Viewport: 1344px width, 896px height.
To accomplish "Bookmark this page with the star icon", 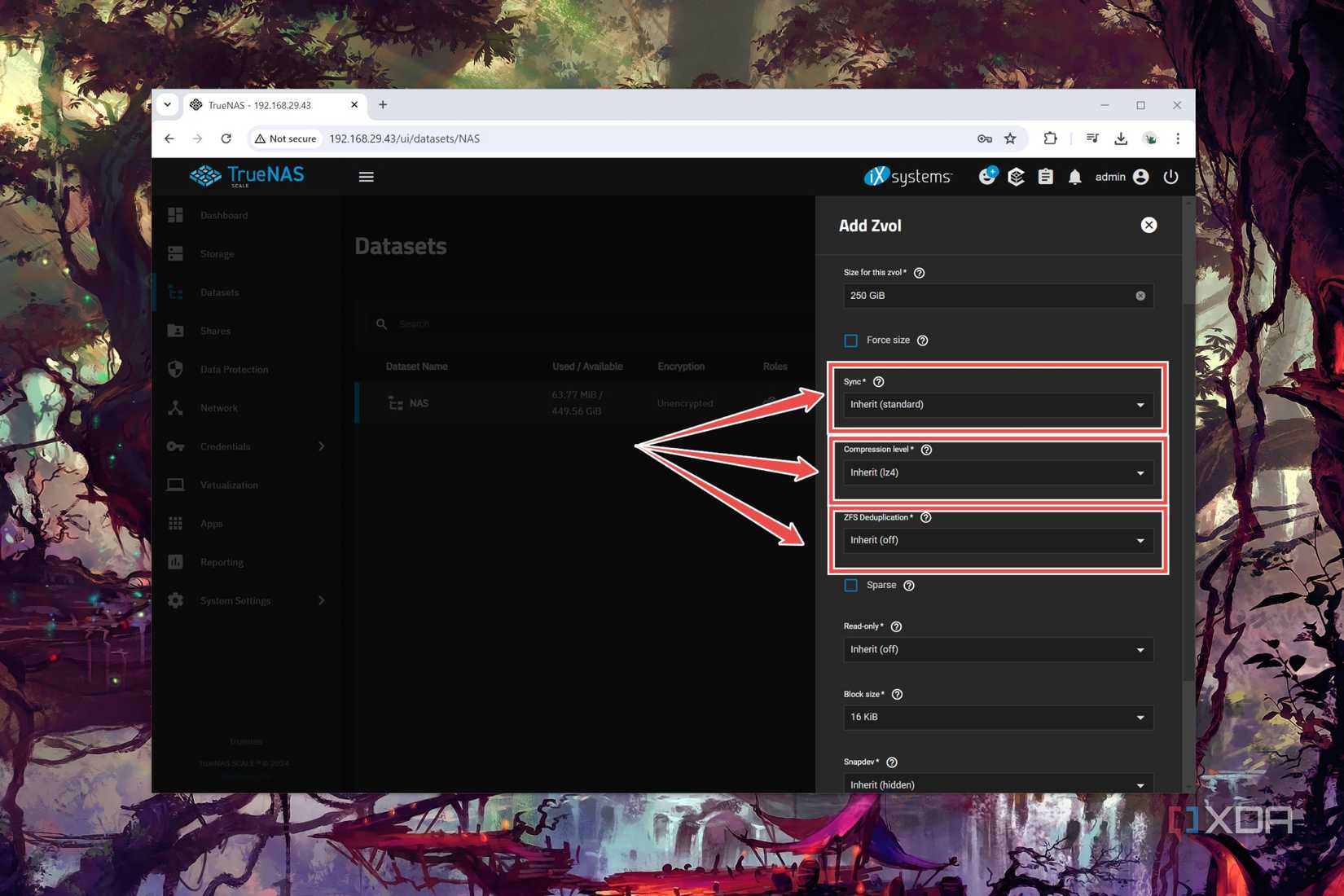I will coord(1010,138).
